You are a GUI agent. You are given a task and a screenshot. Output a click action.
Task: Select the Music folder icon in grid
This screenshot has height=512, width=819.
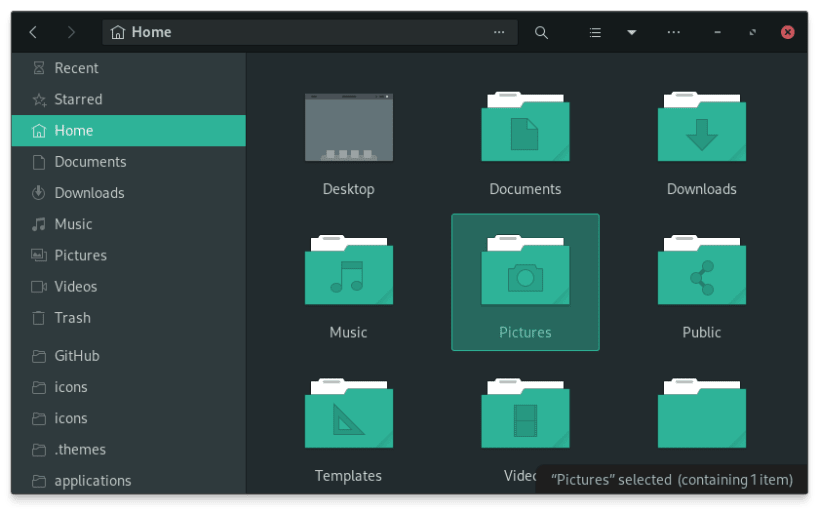349,270
